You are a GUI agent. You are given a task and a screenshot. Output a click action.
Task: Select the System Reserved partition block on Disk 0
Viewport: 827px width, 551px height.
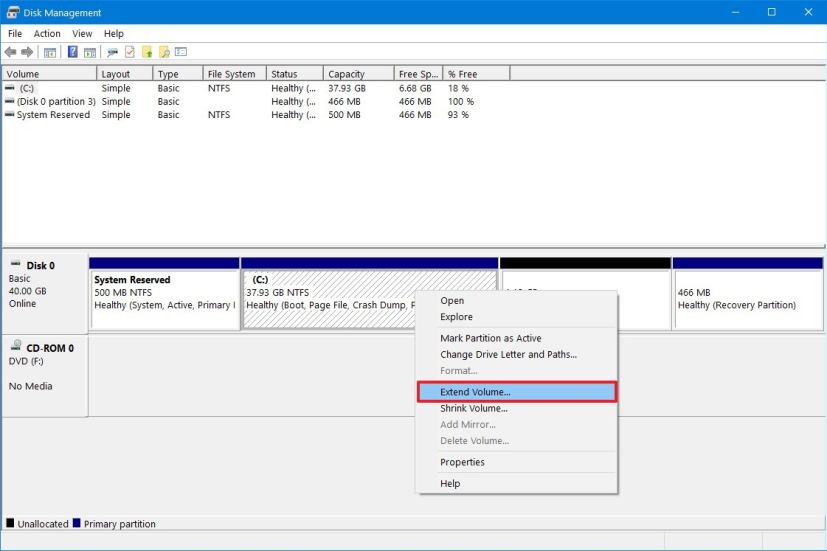point(165,294)
